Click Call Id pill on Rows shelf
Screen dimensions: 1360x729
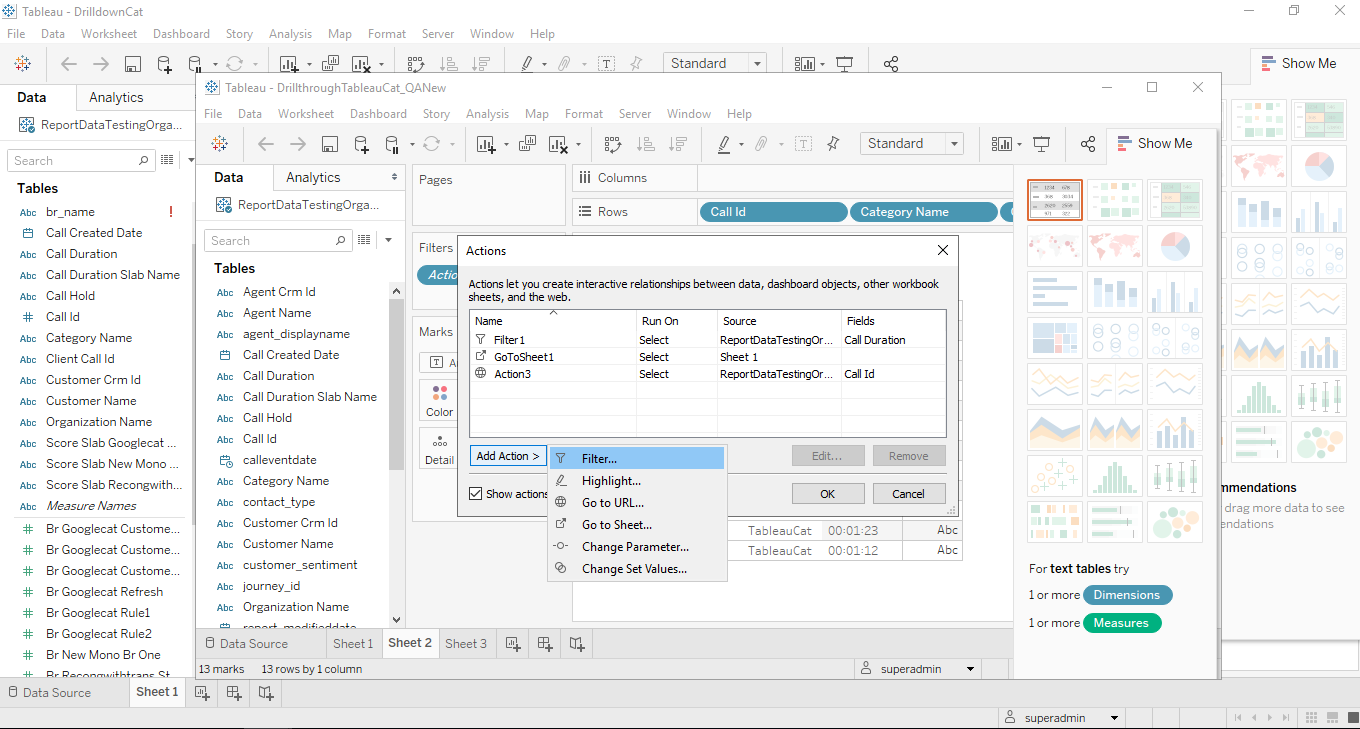[772, 212]
